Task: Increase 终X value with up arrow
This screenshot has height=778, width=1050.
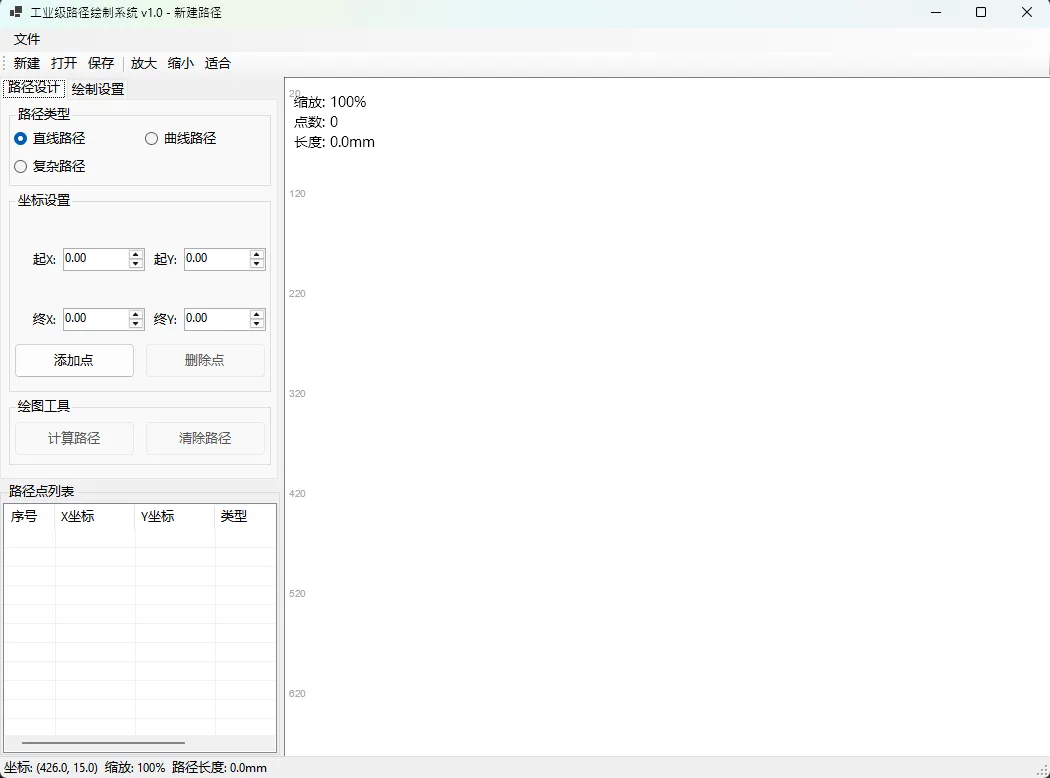Action: click(136, 314)
